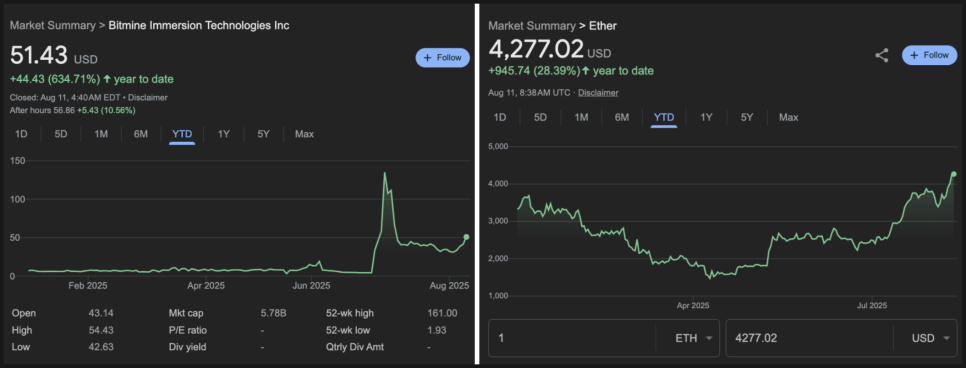Image resolution: width=966 pixels, height=368 pixels.
Task: Click the share icon beside Ether Follow
Action: pos(882,55)
